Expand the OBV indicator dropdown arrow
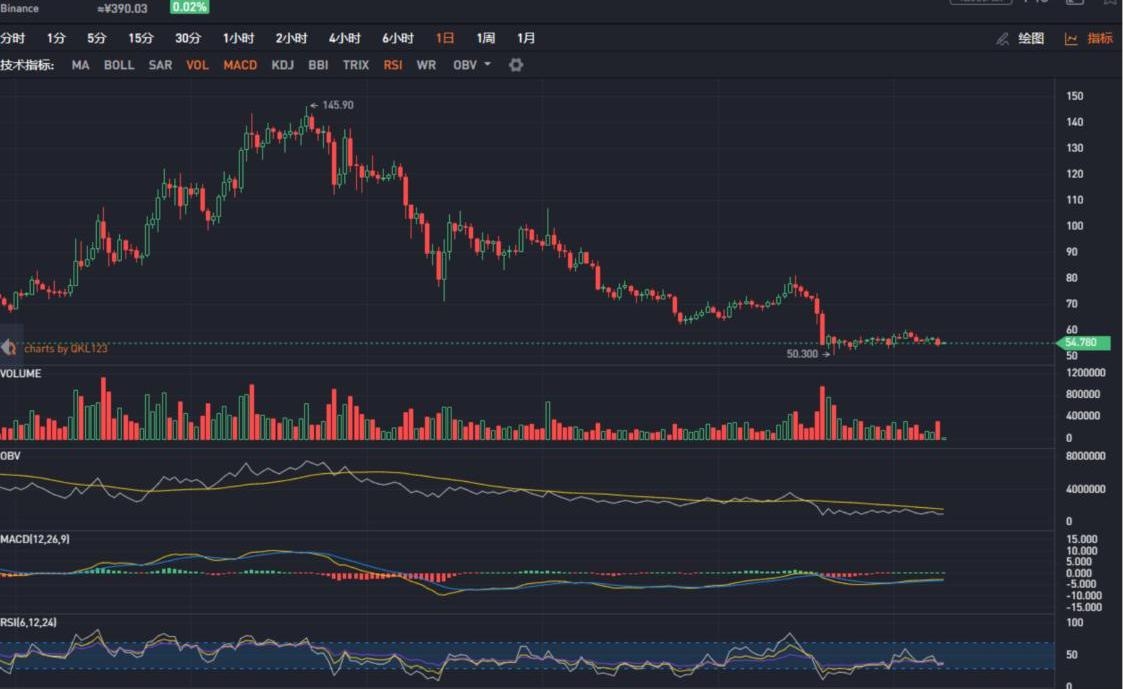Viewport: 1123px width, 689px height. [x=488, y=65]
